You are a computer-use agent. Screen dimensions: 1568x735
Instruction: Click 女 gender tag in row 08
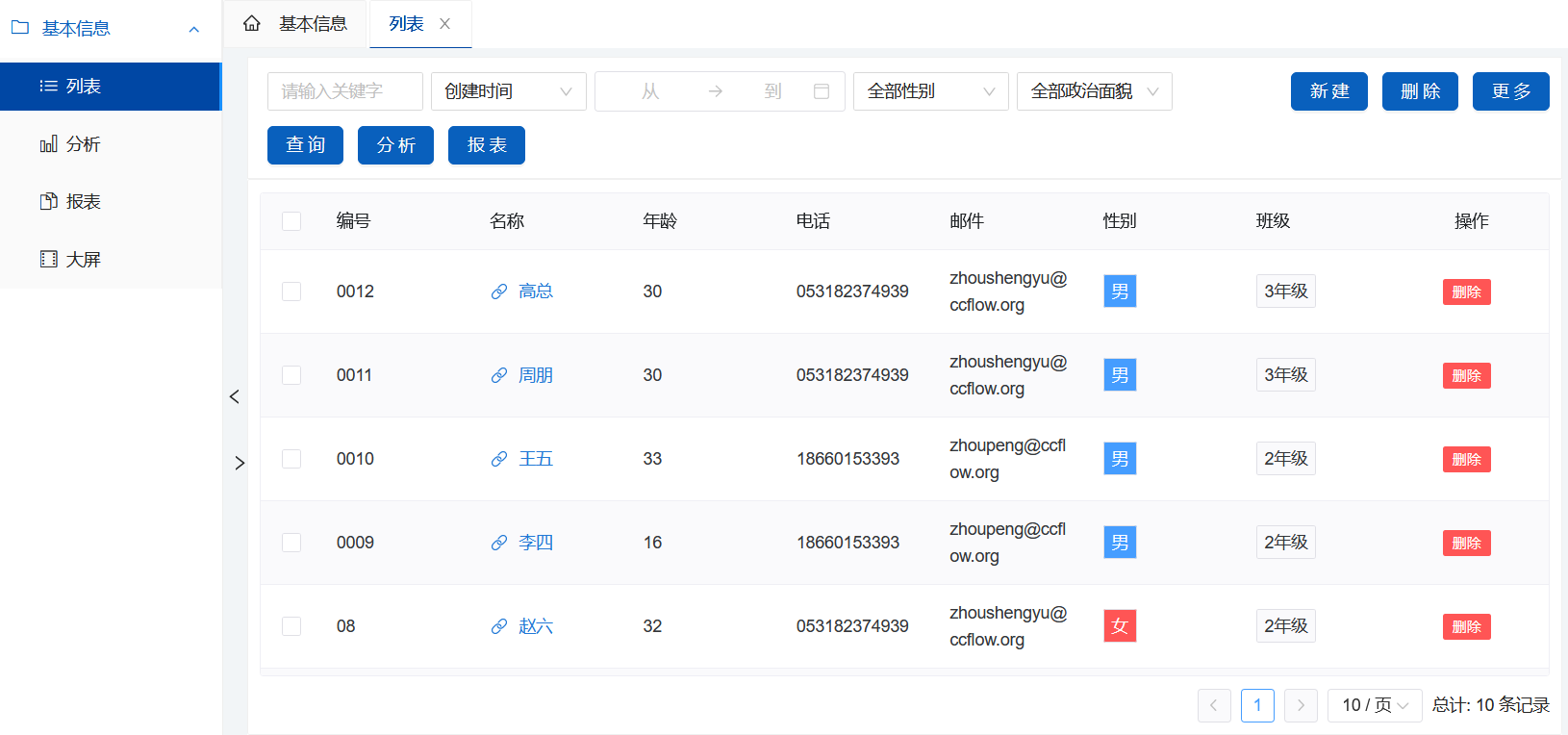pyautogui.click(x=1120, y=626)
